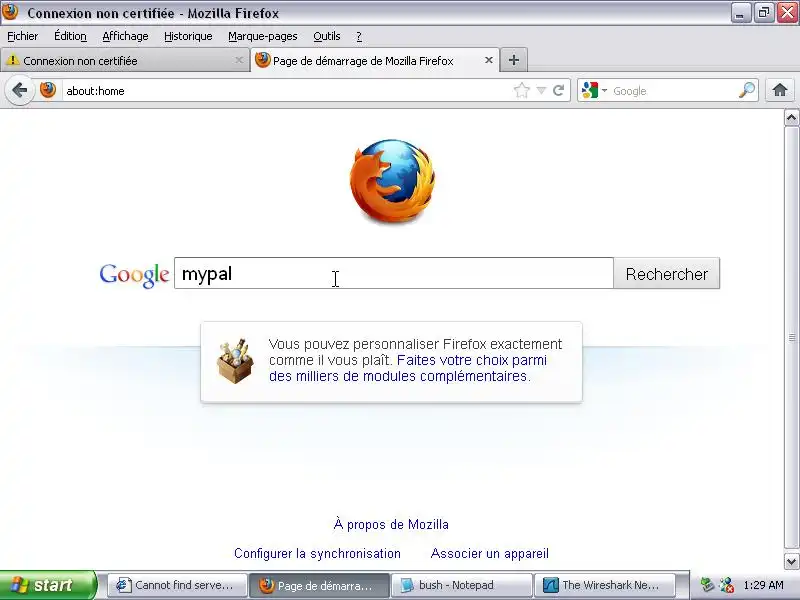Open the Affichage menu
This screenshot has width=800, height=600.
coord(125,36)
